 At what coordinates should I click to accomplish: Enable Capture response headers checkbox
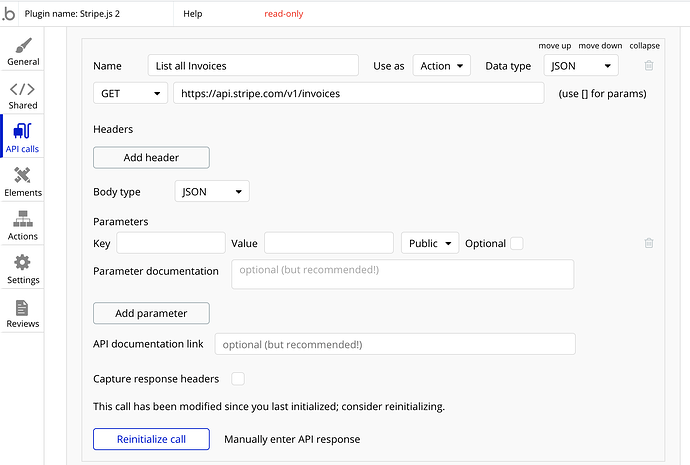point(238,379)
